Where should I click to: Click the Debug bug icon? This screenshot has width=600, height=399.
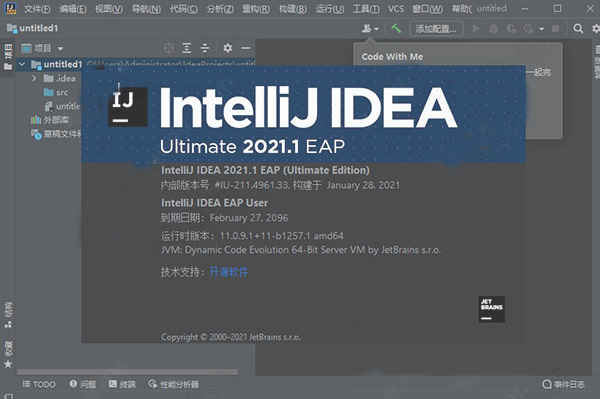[494, 29]
